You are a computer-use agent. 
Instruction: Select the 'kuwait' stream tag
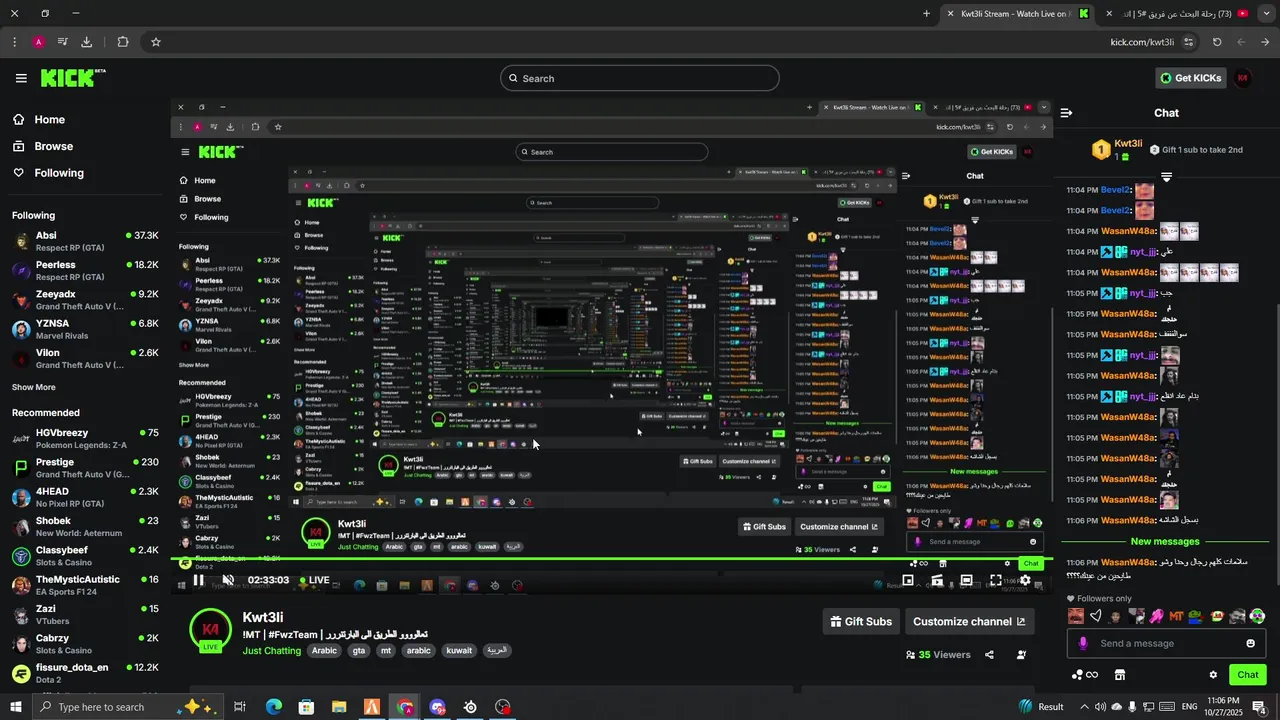459,651
